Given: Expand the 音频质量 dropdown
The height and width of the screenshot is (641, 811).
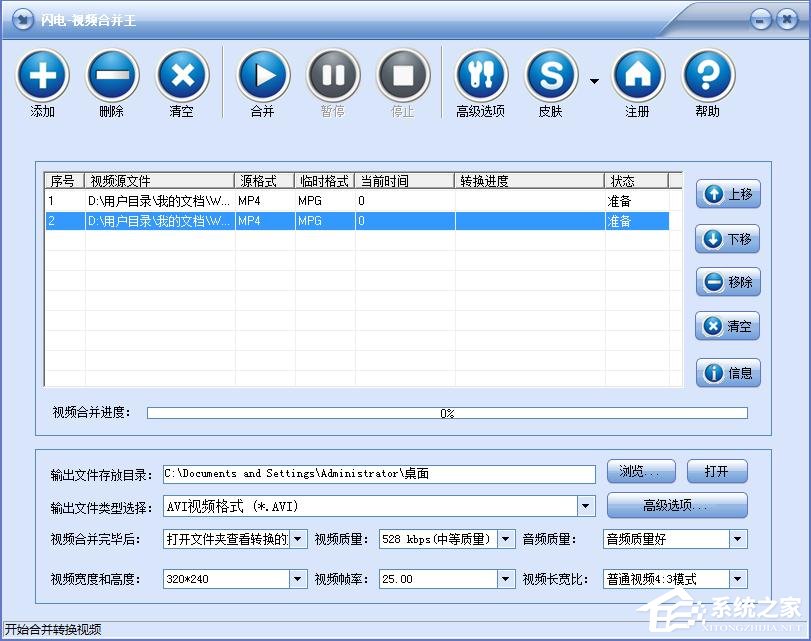Looking at the screenshot, I should click(737, 539).
